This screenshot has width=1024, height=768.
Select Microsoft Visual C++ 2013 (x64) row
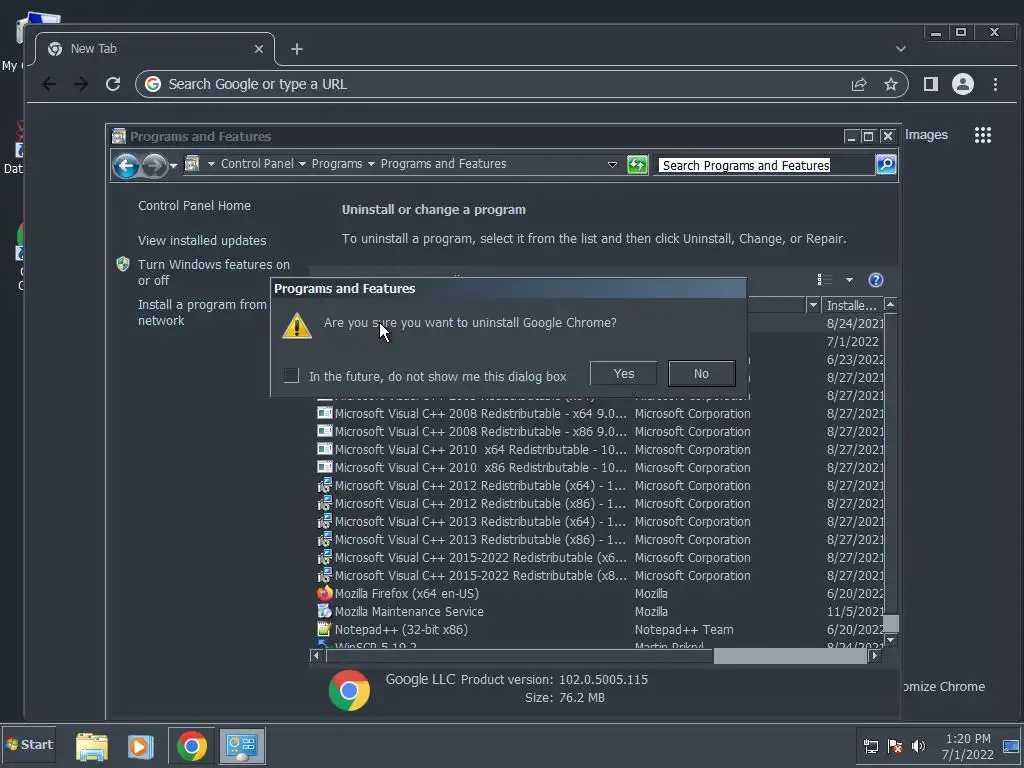tap(600, 522)
